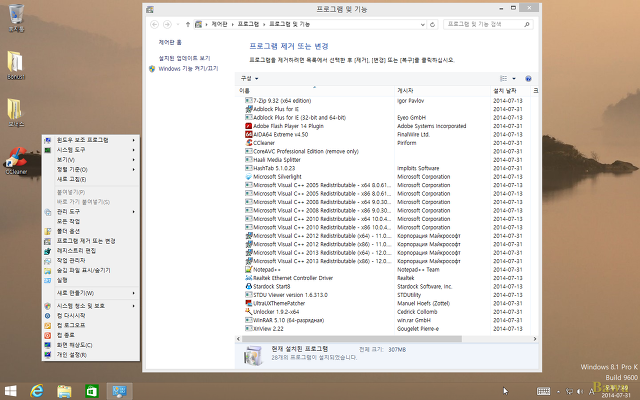The width and height of the screenshot is (640, 400).
Task: Expand the 시스템 청소 및 보호 submenu
Action: coord(91,306)
